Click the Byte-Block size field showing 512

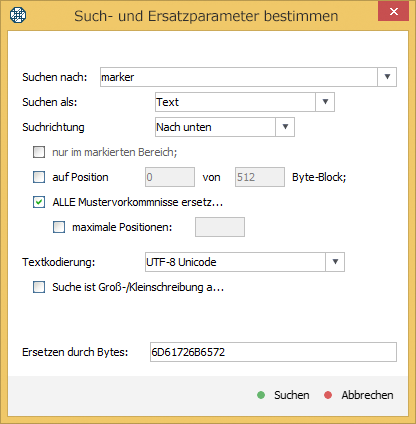(x=260, y=177)
